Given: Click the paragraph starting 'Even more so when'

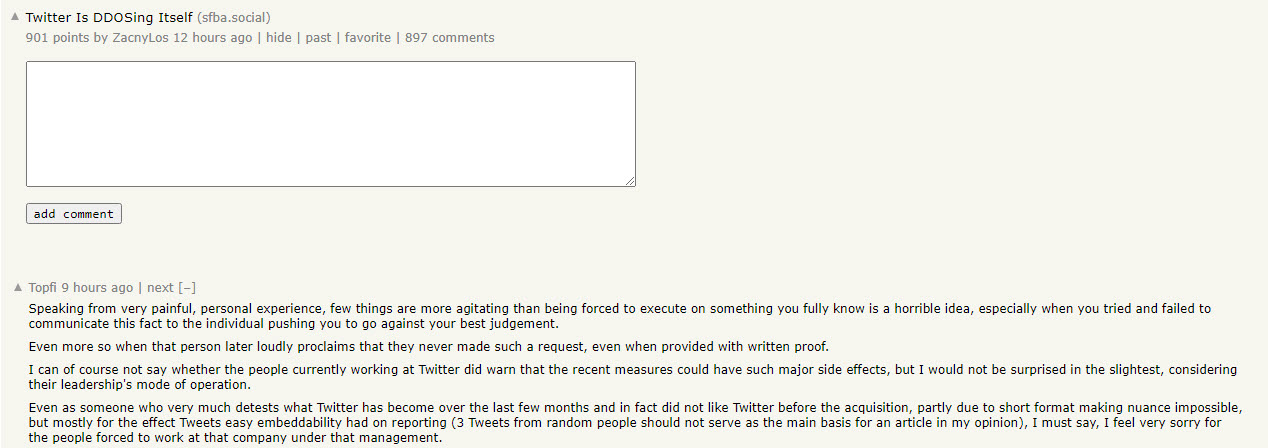Looking at the screenshot, I should 430,347.
